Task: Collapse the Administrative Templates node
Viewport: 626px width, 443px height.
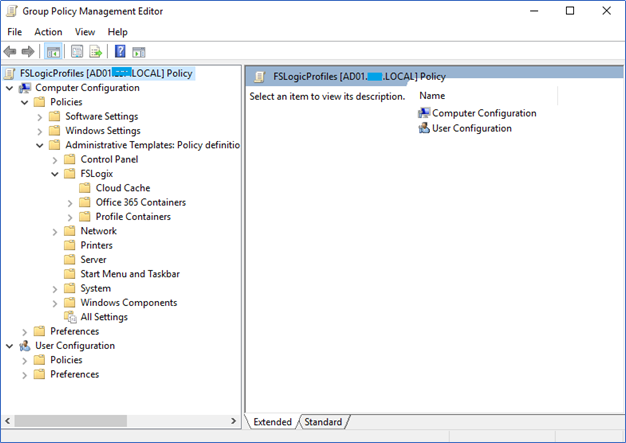Action: tap(40, 146)
